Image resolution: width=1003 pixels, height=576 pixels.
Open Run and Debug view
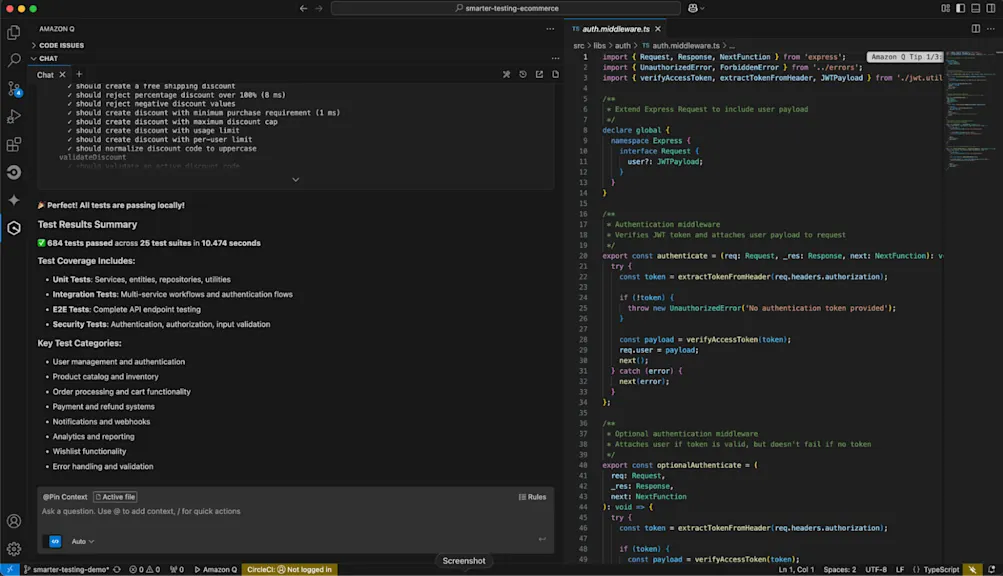14,117
